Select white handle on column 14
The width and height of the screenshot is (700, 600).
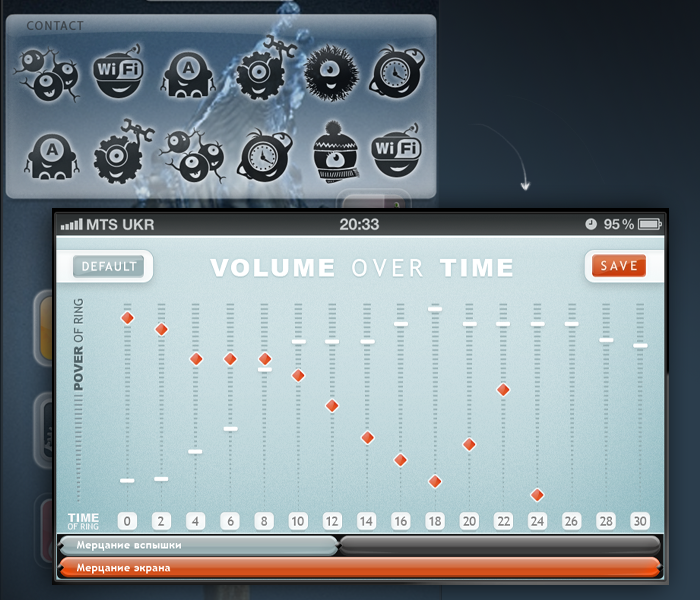point(367,342)
